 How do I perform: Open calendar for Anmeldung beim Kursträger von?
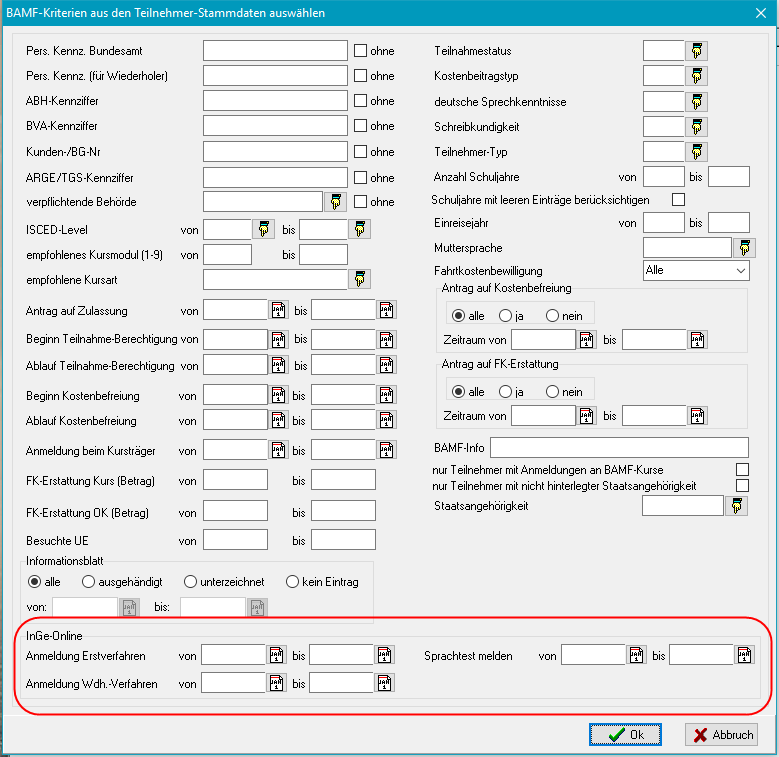click(279, 450)
